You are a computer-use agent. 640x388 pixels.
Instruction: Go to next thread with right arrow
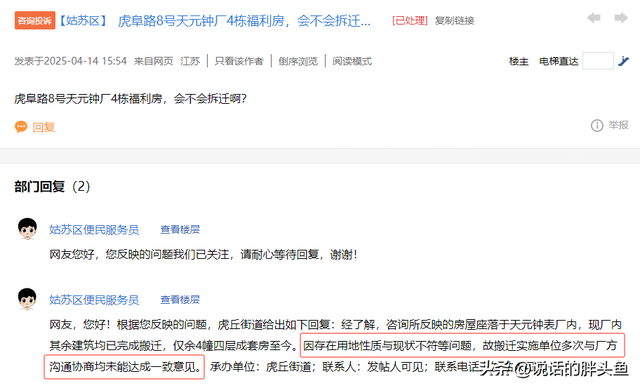coord(621,18)
